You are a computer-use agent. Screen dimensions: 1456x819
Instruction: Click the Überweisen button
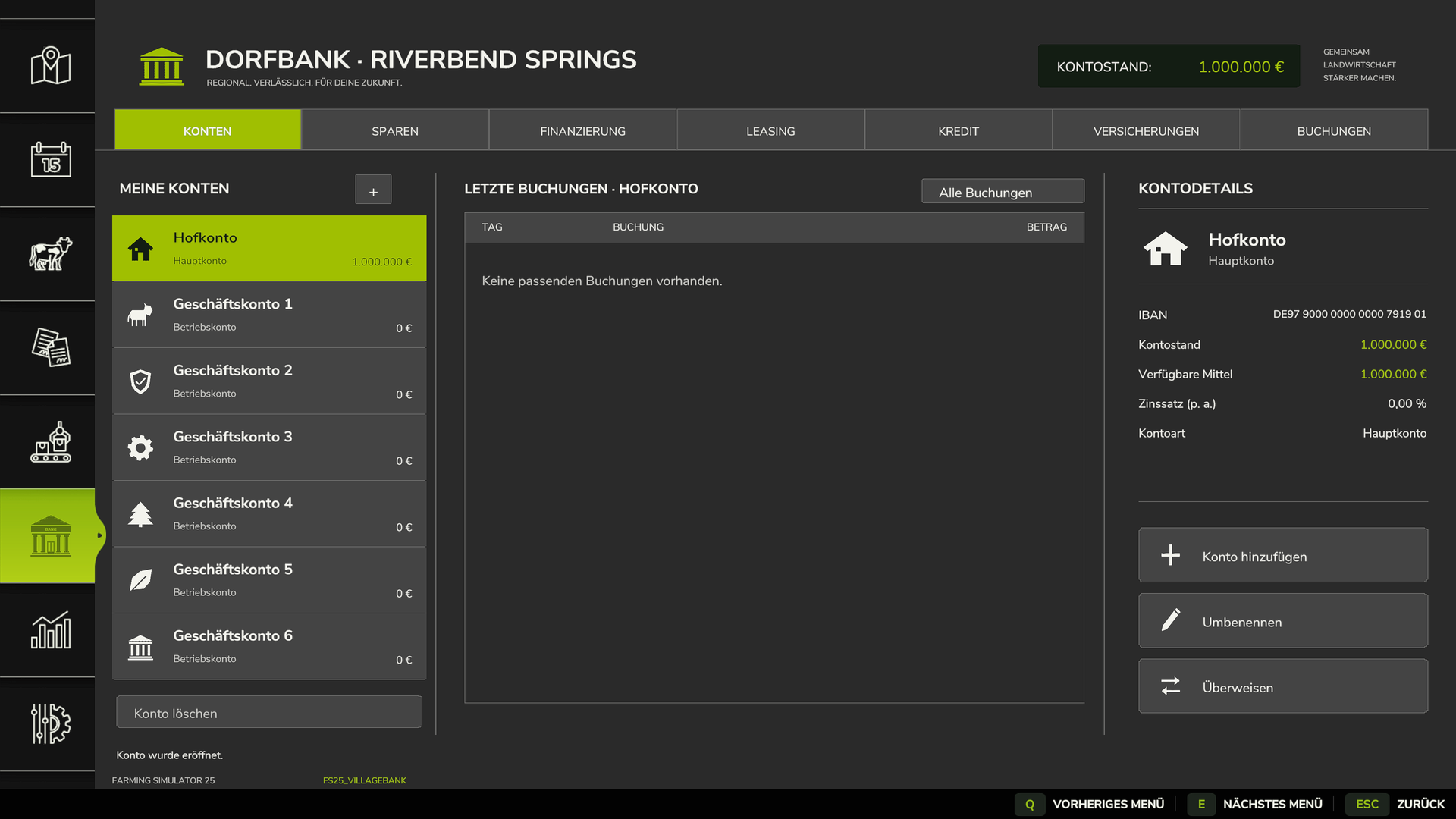click(x=1283, y=686)
